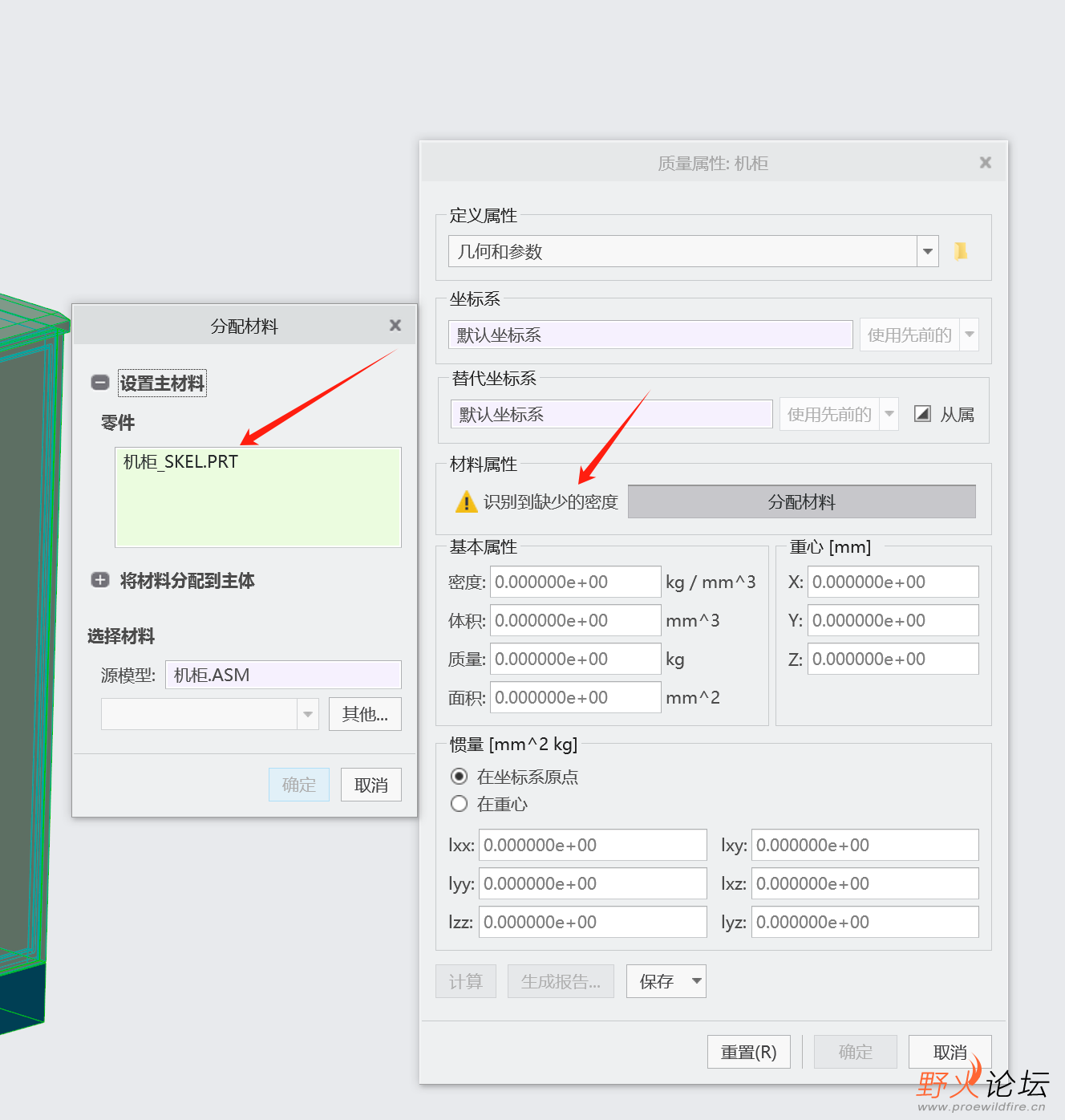This screenshot has height=1120, width=1065.
Task: Click the yellow folder icon beside 几何和参数
Action: click(x=960, y=251)
